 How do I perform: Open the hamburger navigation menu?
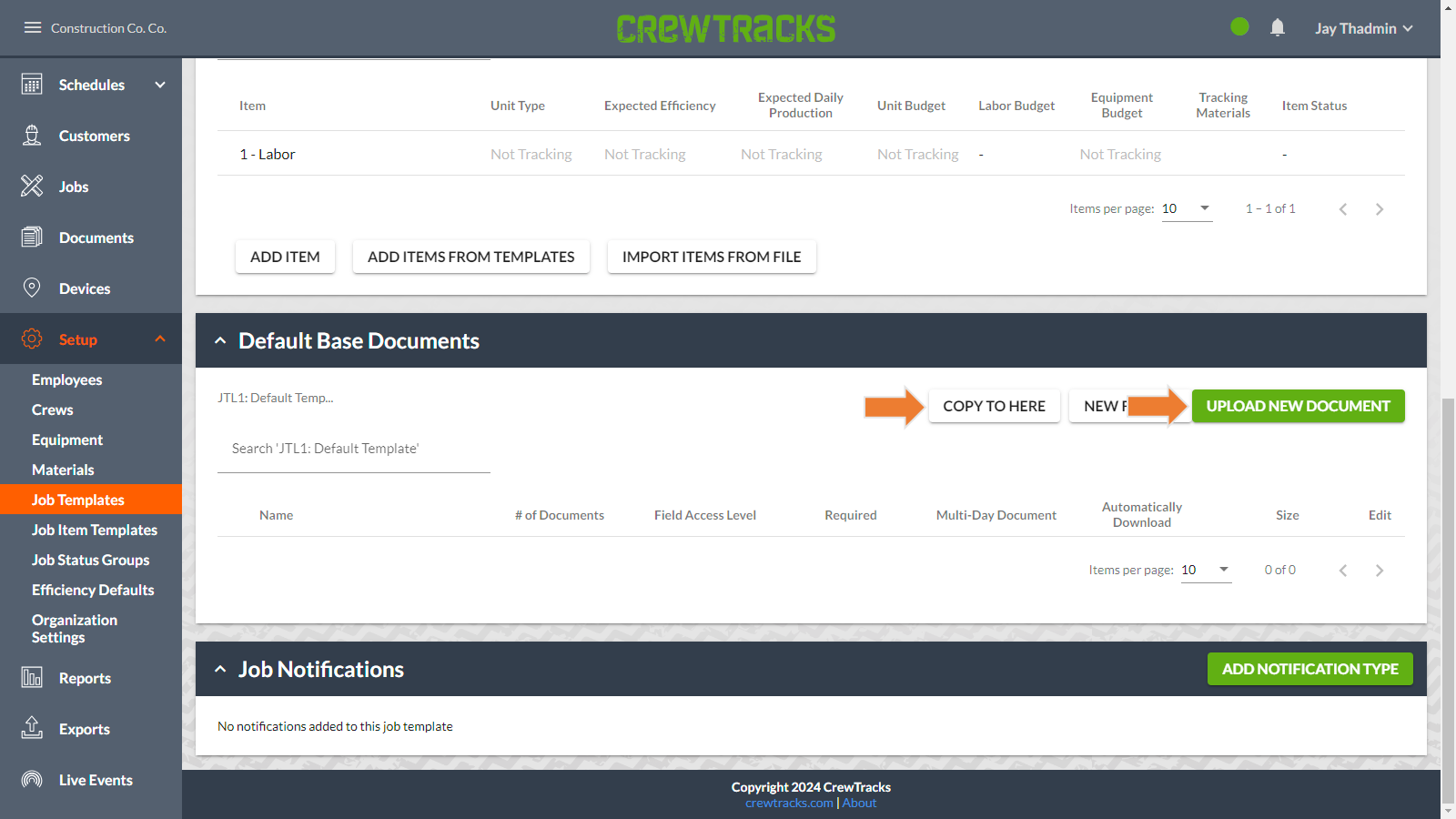click(33, 27)
